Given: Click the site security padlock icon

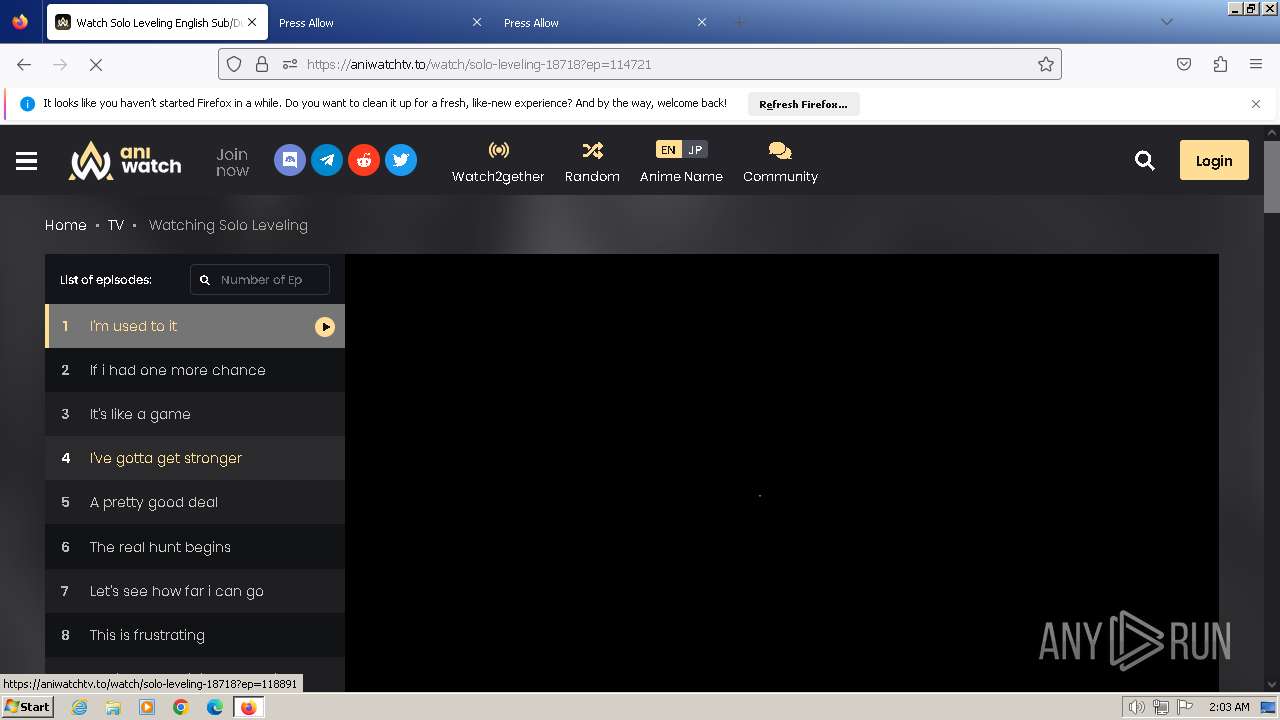Looking at the screenshot, I should [x=262, y=64].
